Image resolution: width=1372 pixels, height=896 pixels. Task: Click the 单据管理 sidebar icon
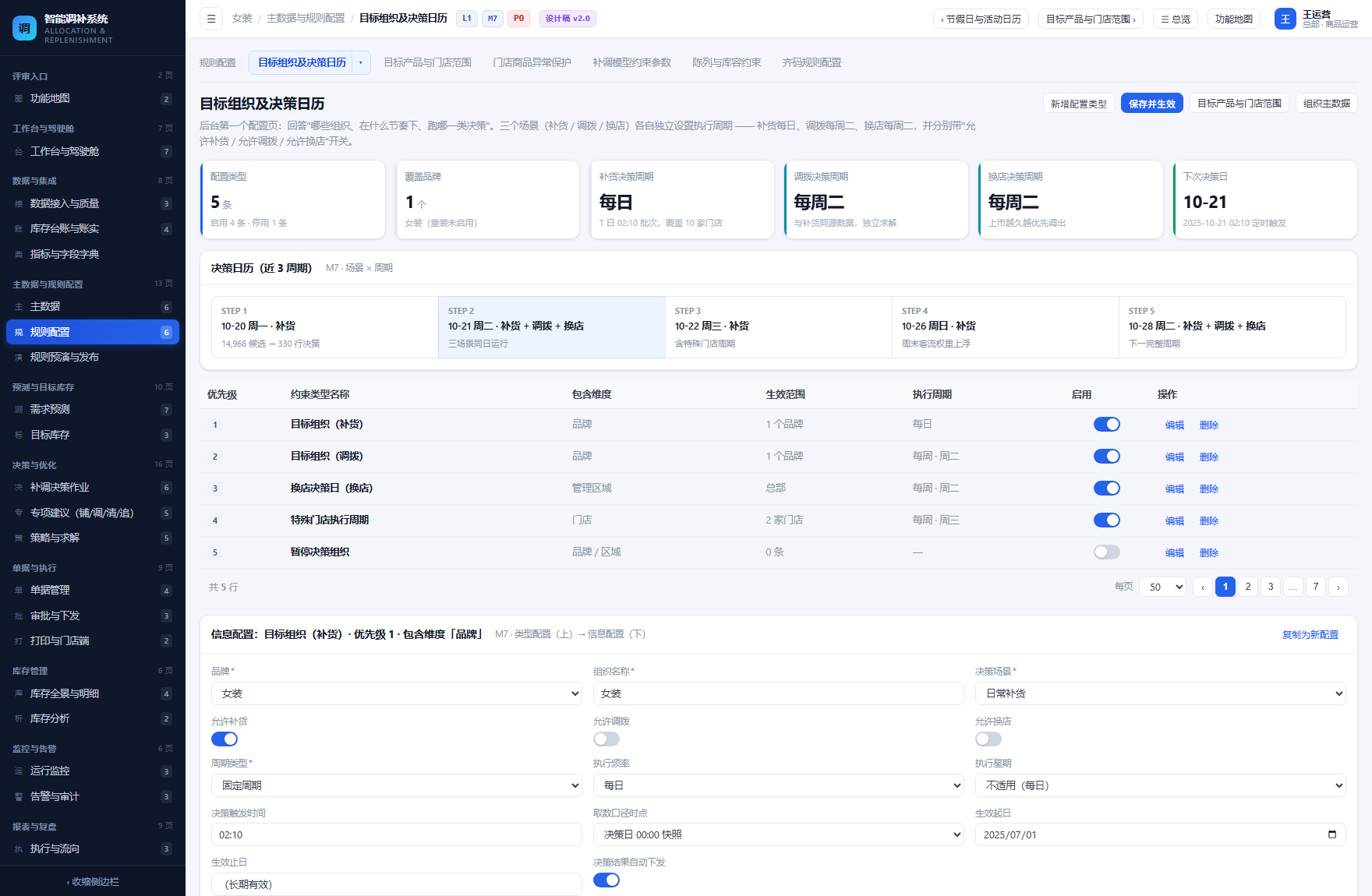pyautogui.click(x=19, y=591)
